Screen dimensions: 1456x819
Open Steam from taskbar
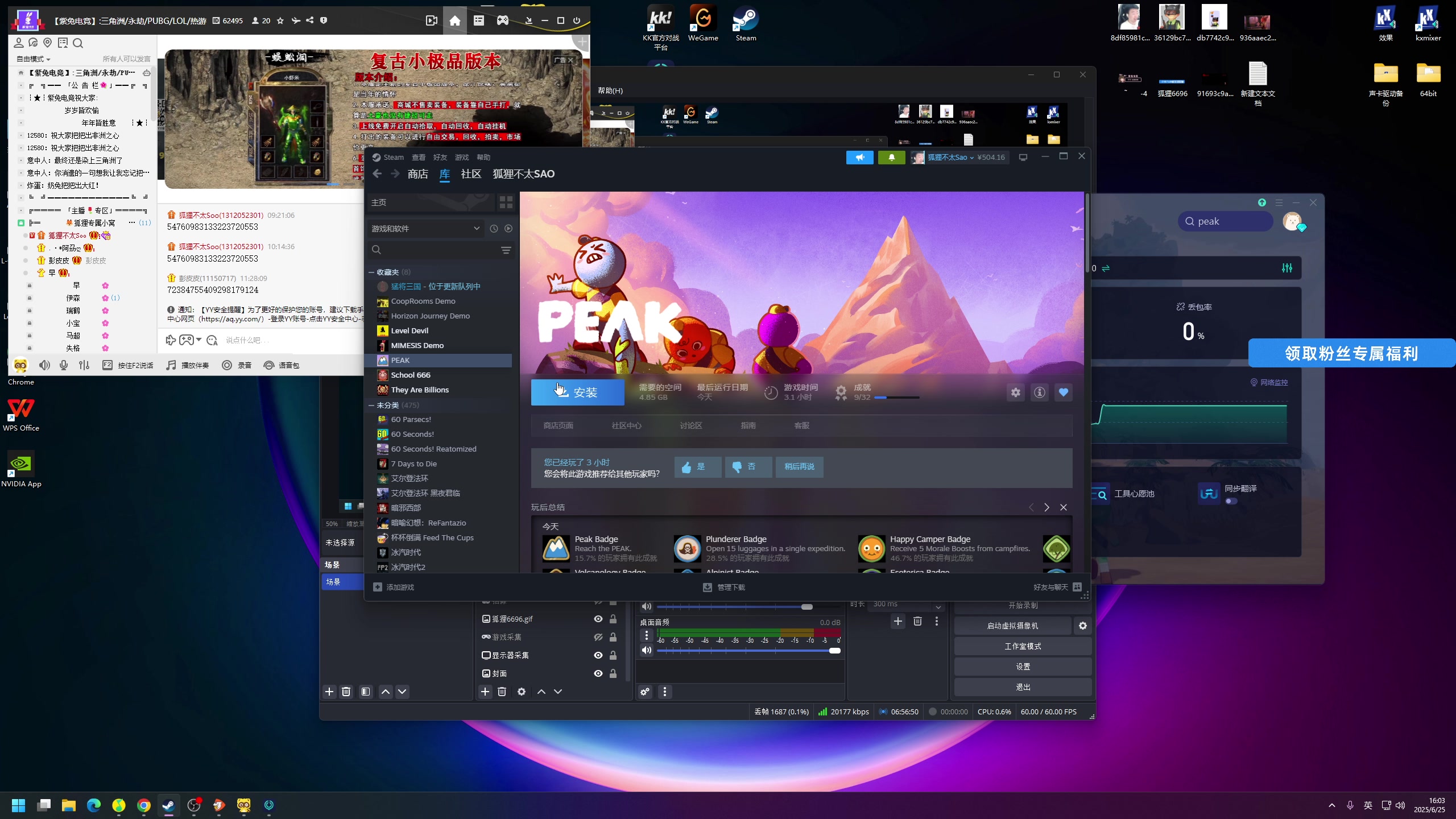[169, 805]
